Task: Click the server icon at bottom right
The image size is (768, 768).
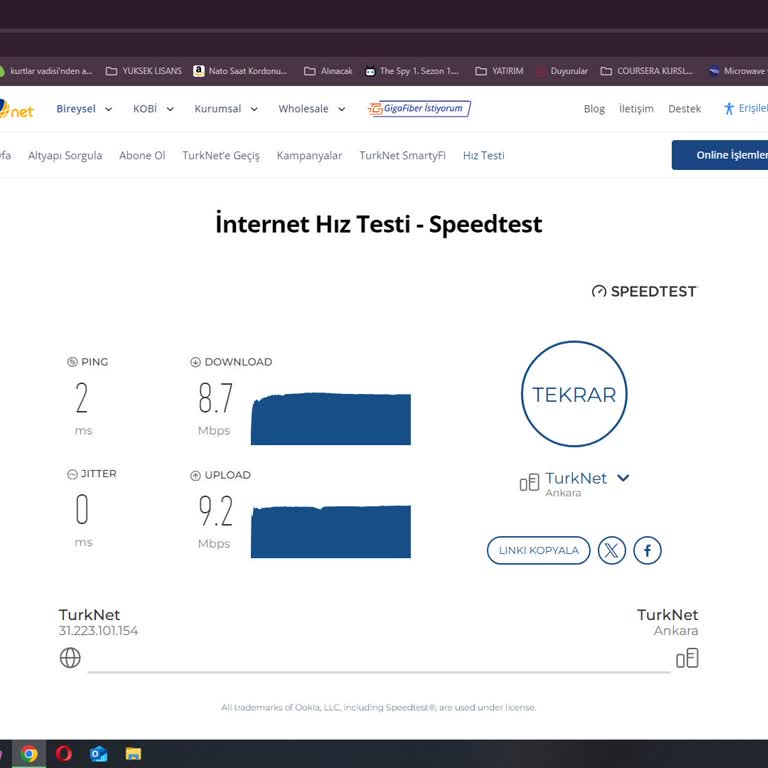Action: click(687, 658)
